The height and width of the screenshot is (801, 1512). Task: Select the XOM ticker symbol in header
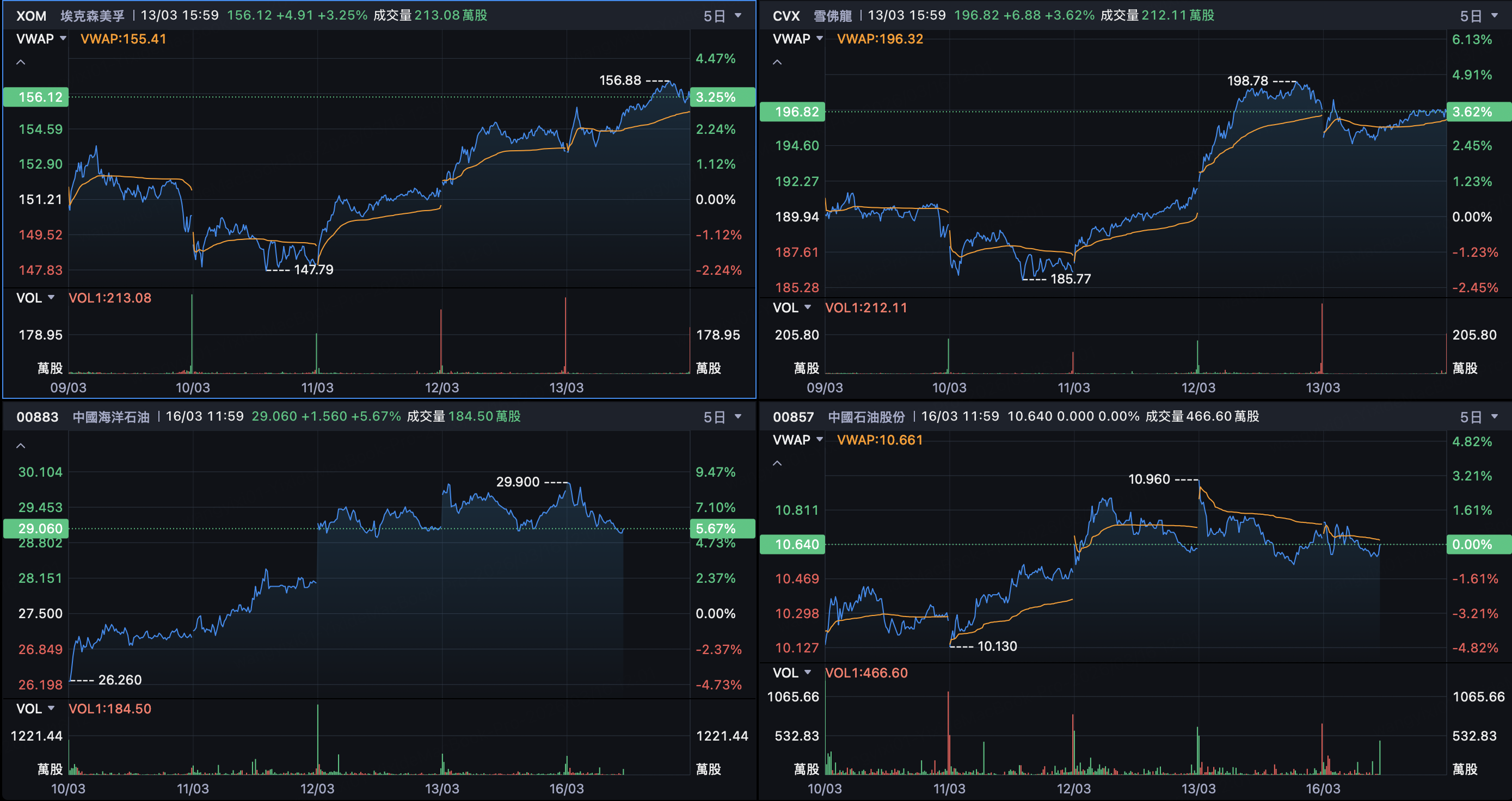[x=31, y=16]
